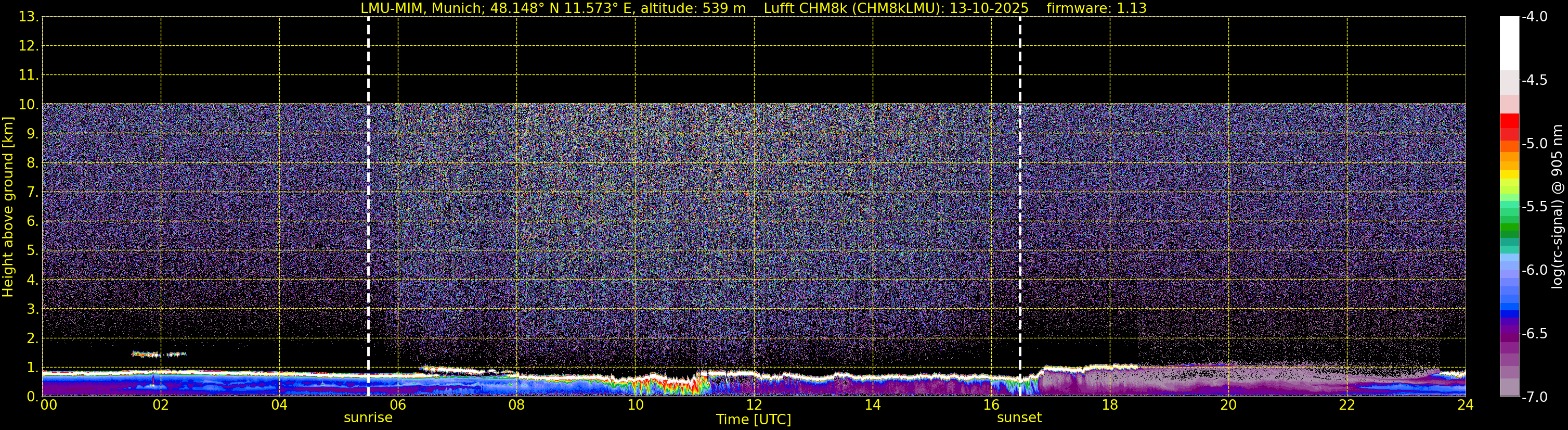Click the plot title starting 'LMU-MIM, Munich'
Screen dimensions: 1568x430
click(754, 8)
